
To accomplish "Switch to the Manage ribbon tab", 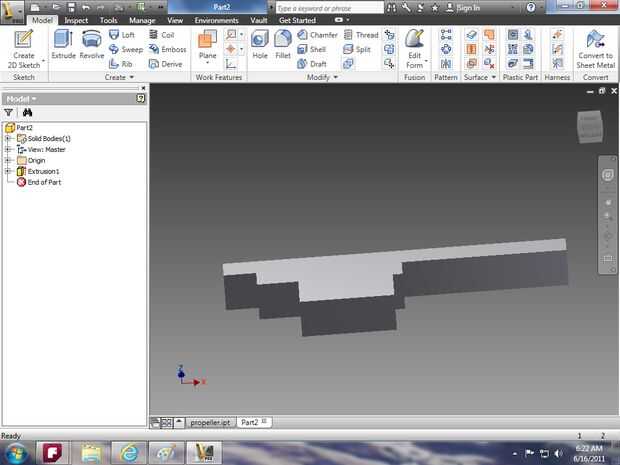I will [142, 20].
